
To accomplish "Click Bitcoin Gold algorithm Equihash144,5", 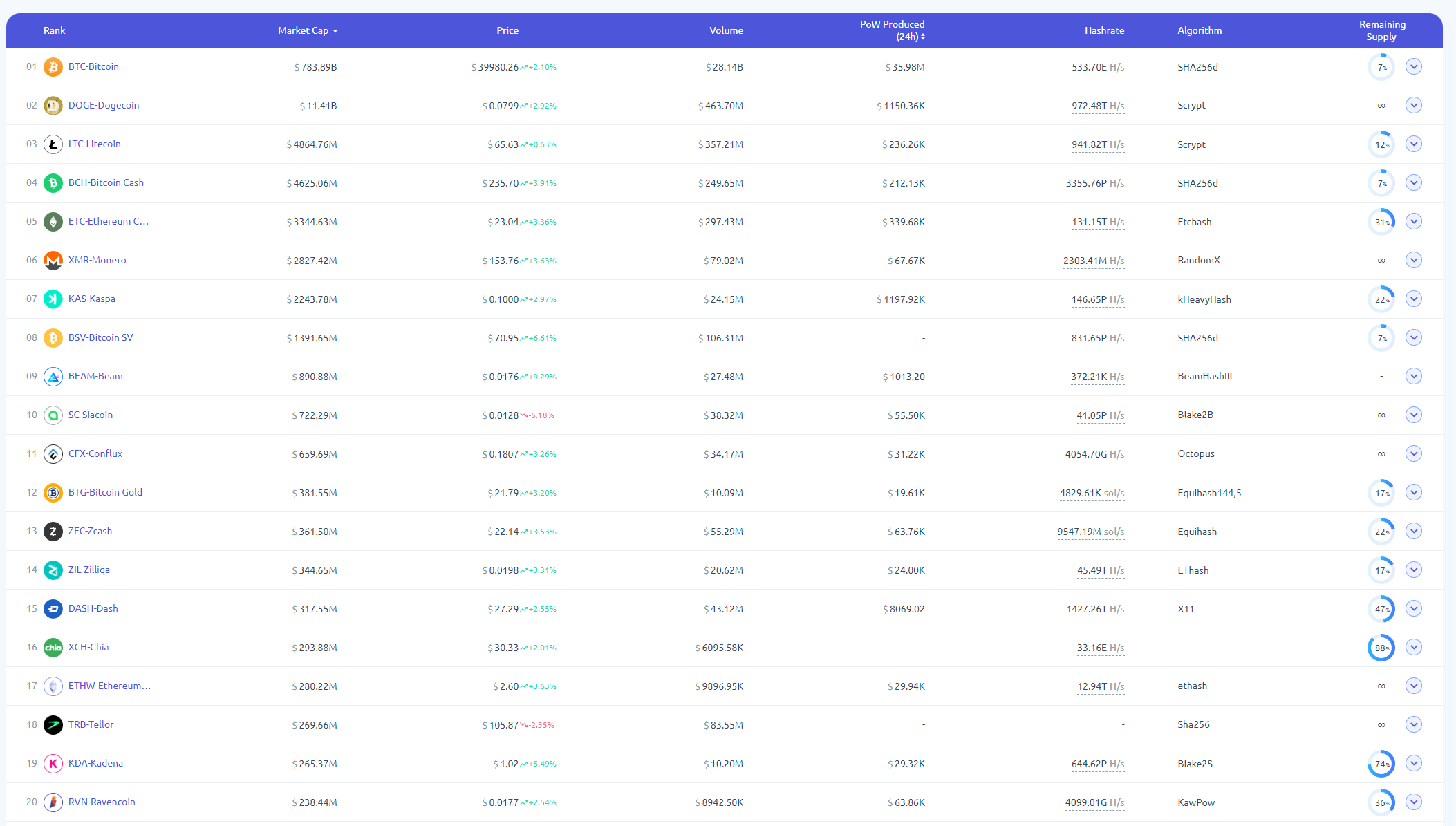I will coord(1209,494).
